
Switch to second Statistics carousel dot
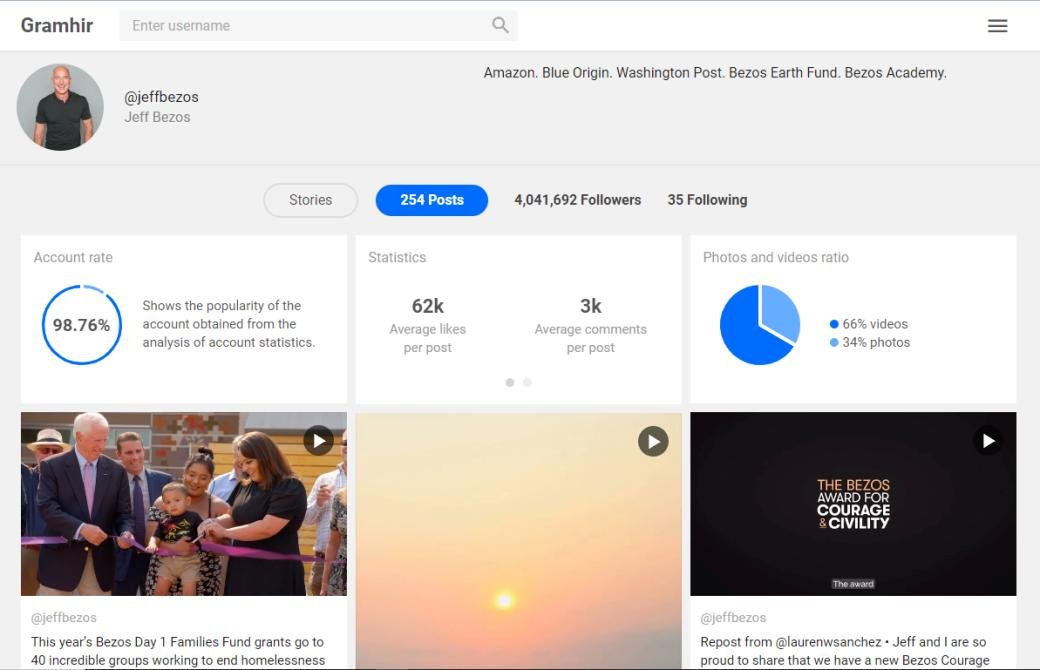527,382
